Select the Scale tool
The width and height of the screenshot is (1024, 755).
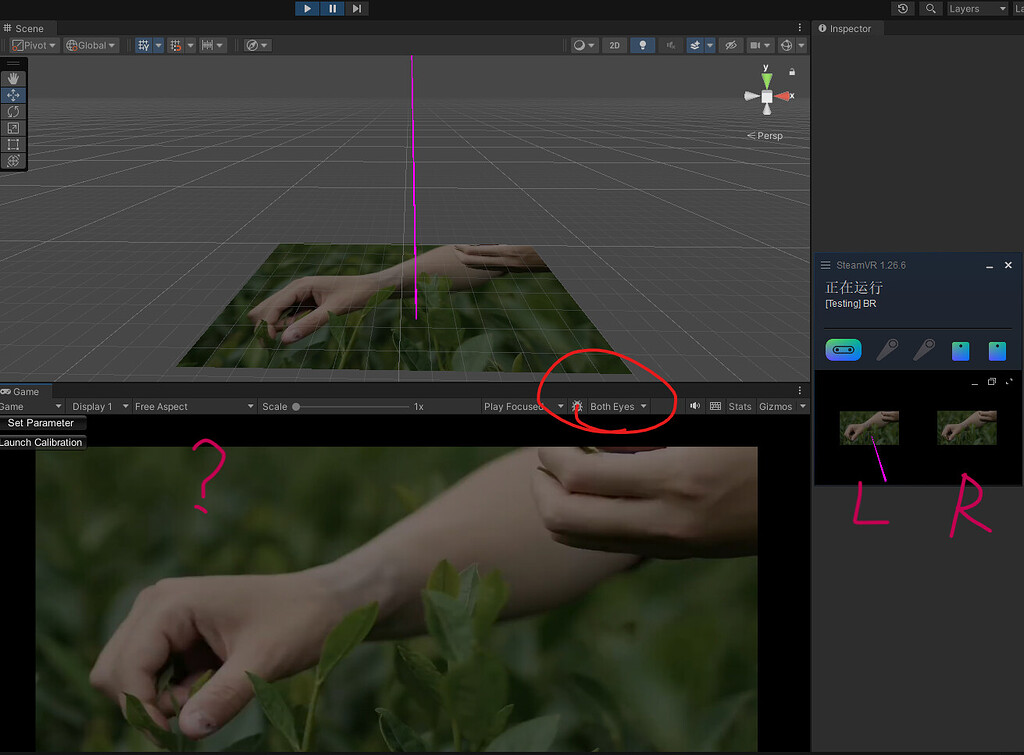13,127
